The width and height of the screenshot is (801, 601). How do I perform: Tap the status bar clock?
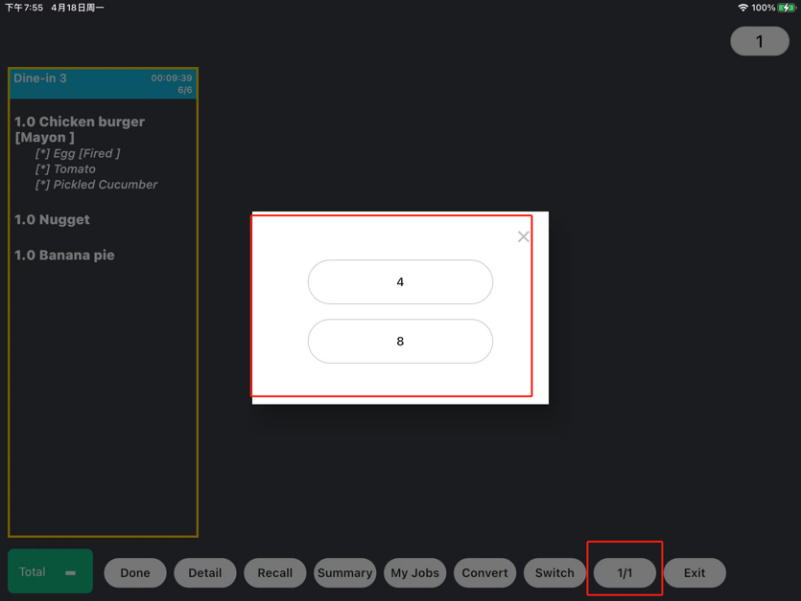(x=24, y=8)
